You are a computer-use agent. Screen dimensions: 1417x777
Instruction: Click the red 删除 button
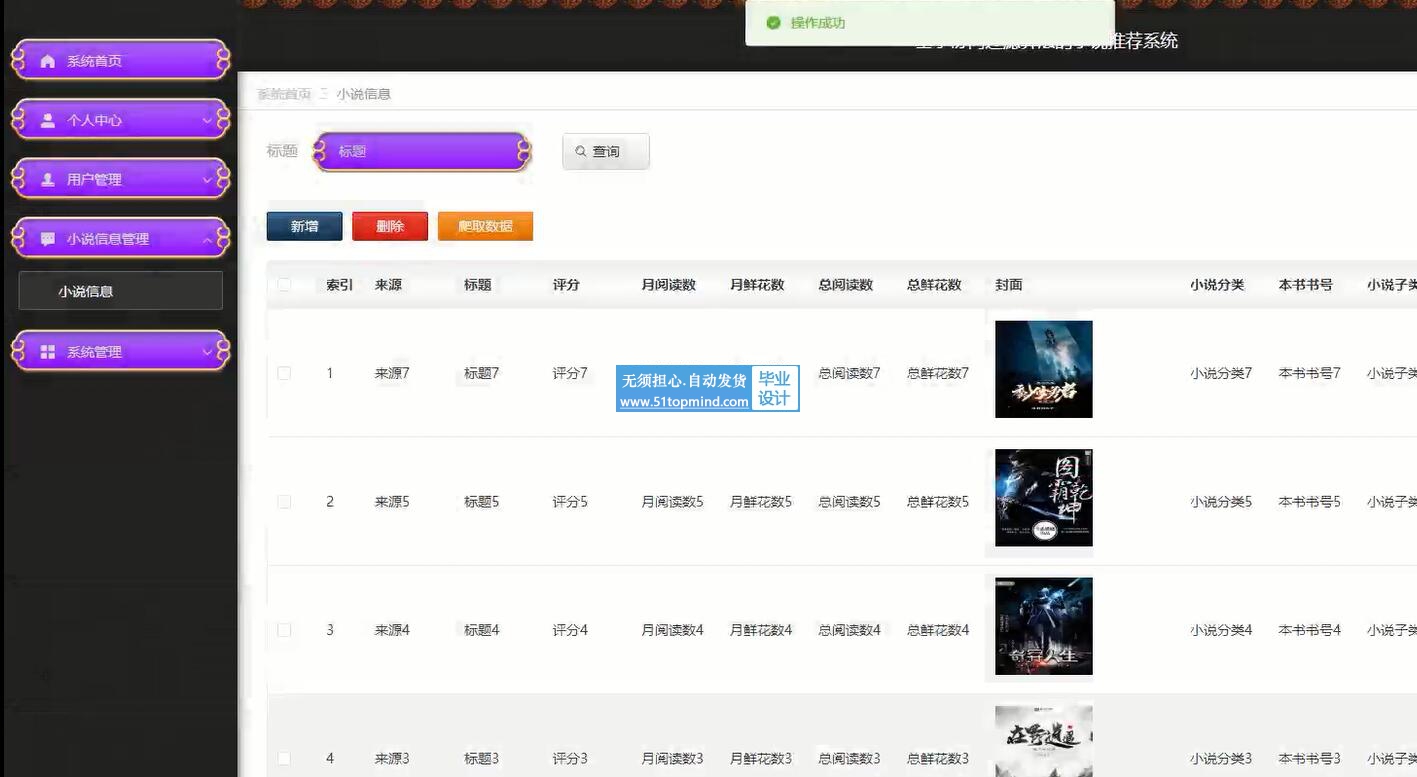coord(390,227)
